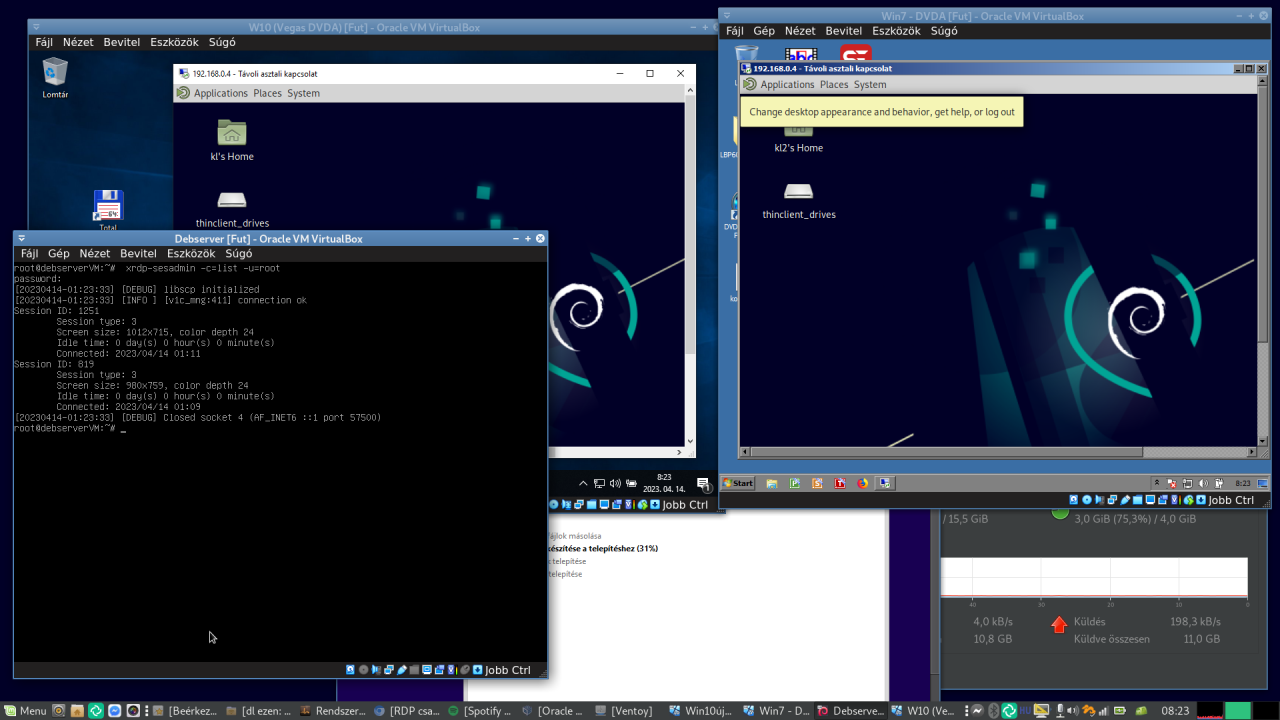Open System menu in W10 remote desktop

[x=303, y=93]
